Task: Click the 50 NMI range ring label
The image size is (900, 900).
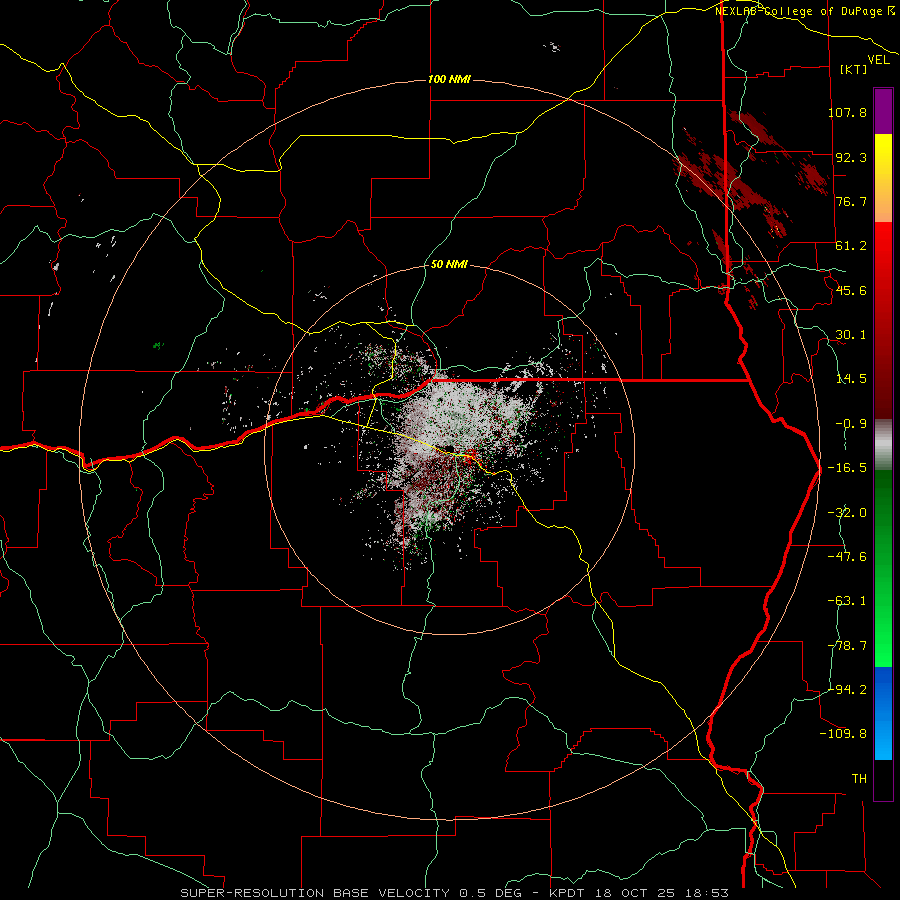Action: coord(449,265)
